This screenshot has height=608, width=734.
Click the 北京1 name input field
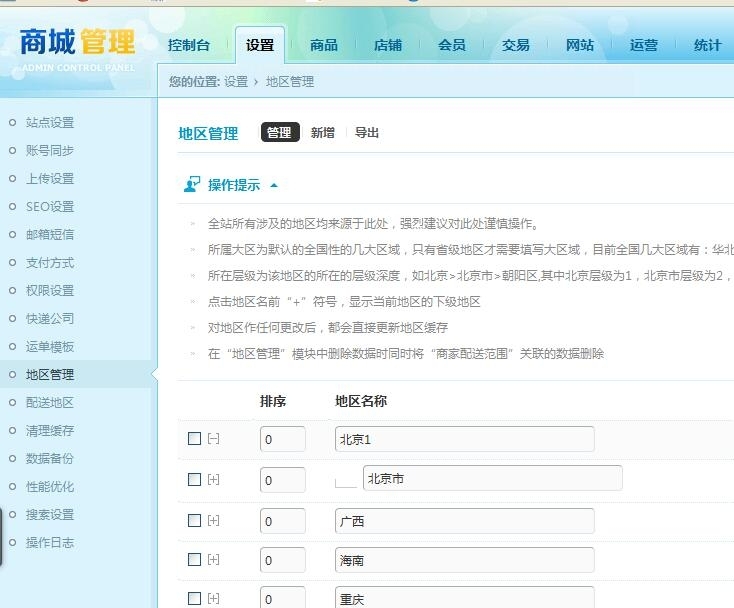465,439
